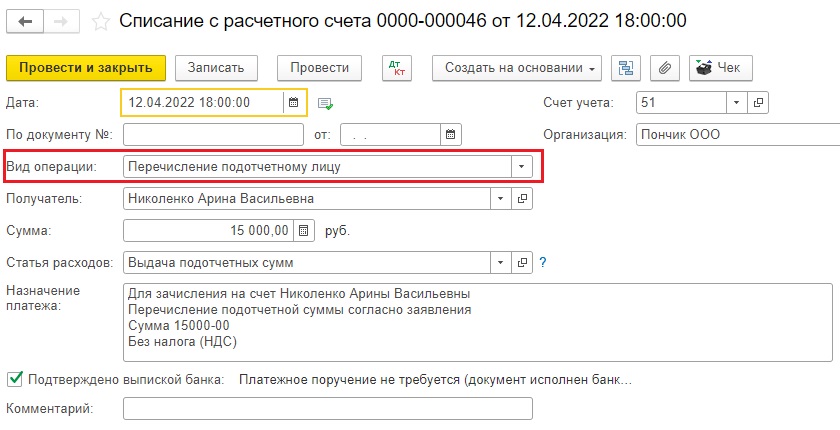Image resolution: width=840 pixels, height=430 pixels.
Task: Open the Счет учета 51 form
Action: (x=758, y=102)
